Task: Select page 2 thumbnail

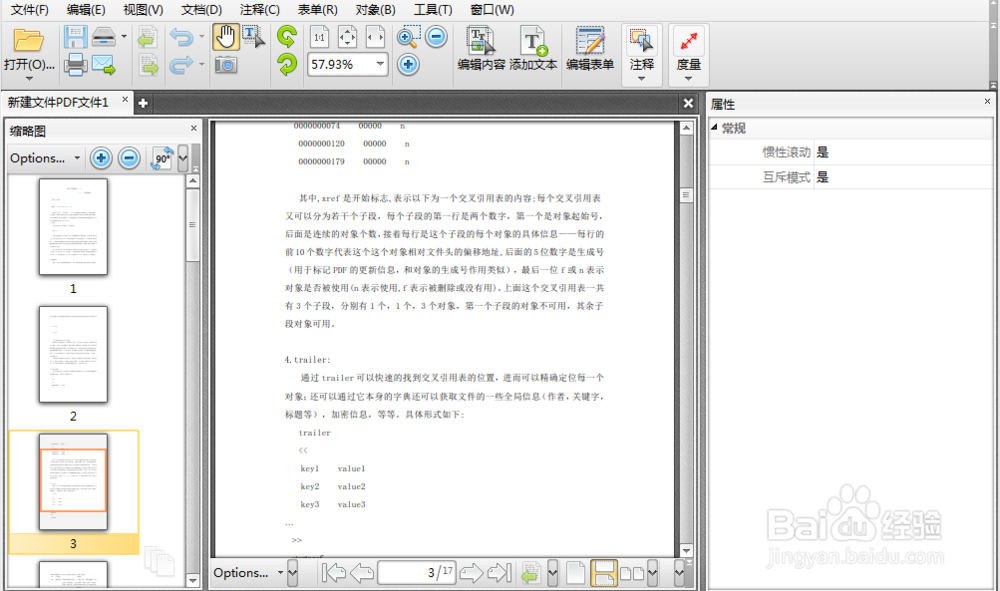Action: pyautogui.click(x=73, y=354)
